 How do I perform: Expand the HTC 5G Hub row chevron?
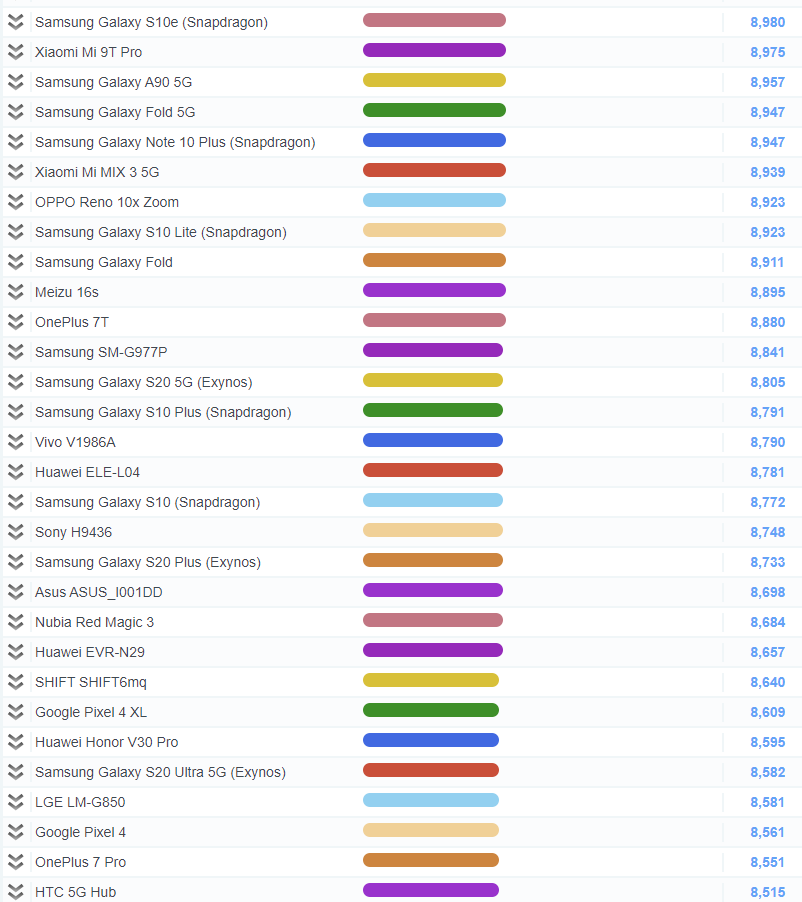pos(16,892)
